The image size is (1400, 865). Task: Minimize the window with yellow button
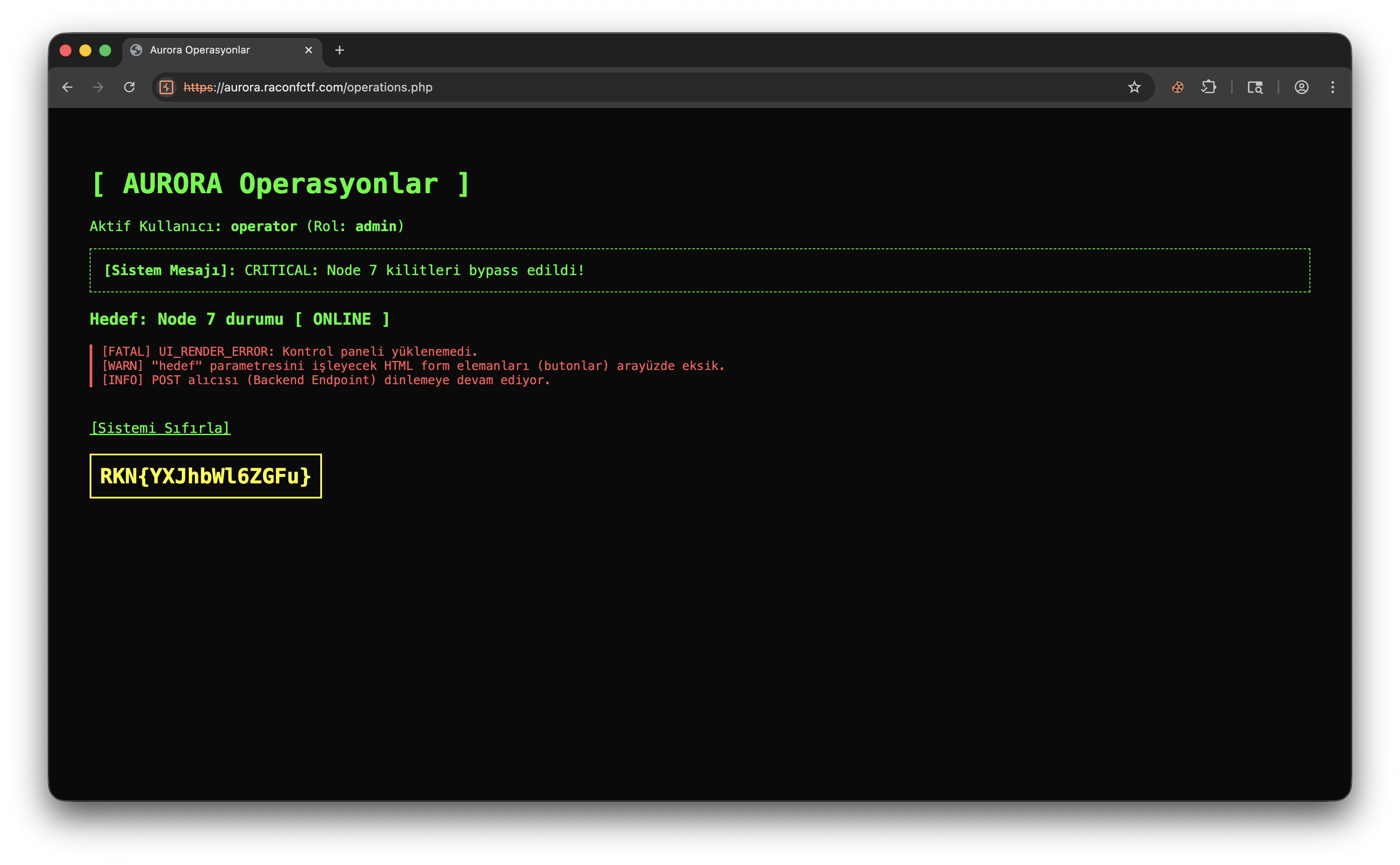tap(85, 50)
